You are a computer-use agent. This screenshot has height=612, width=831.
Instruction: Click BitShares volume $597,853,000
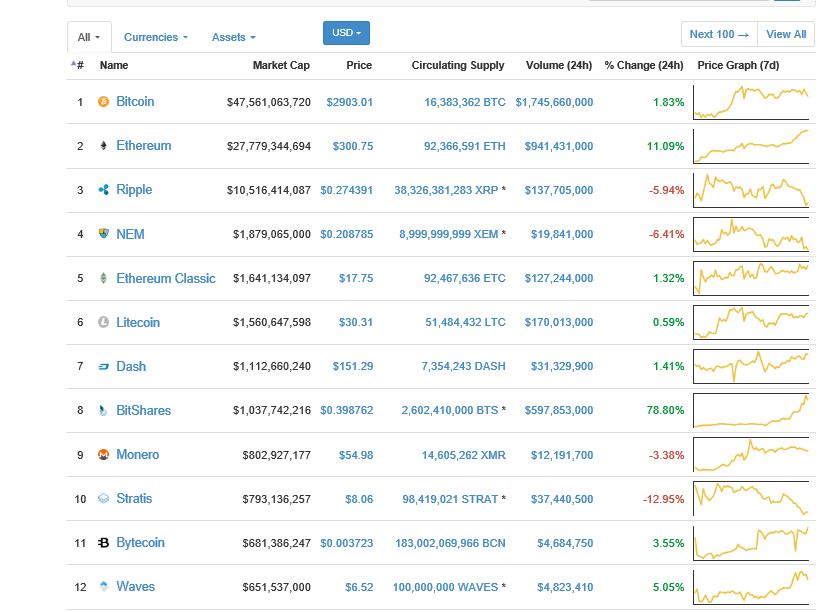(559, 410)
